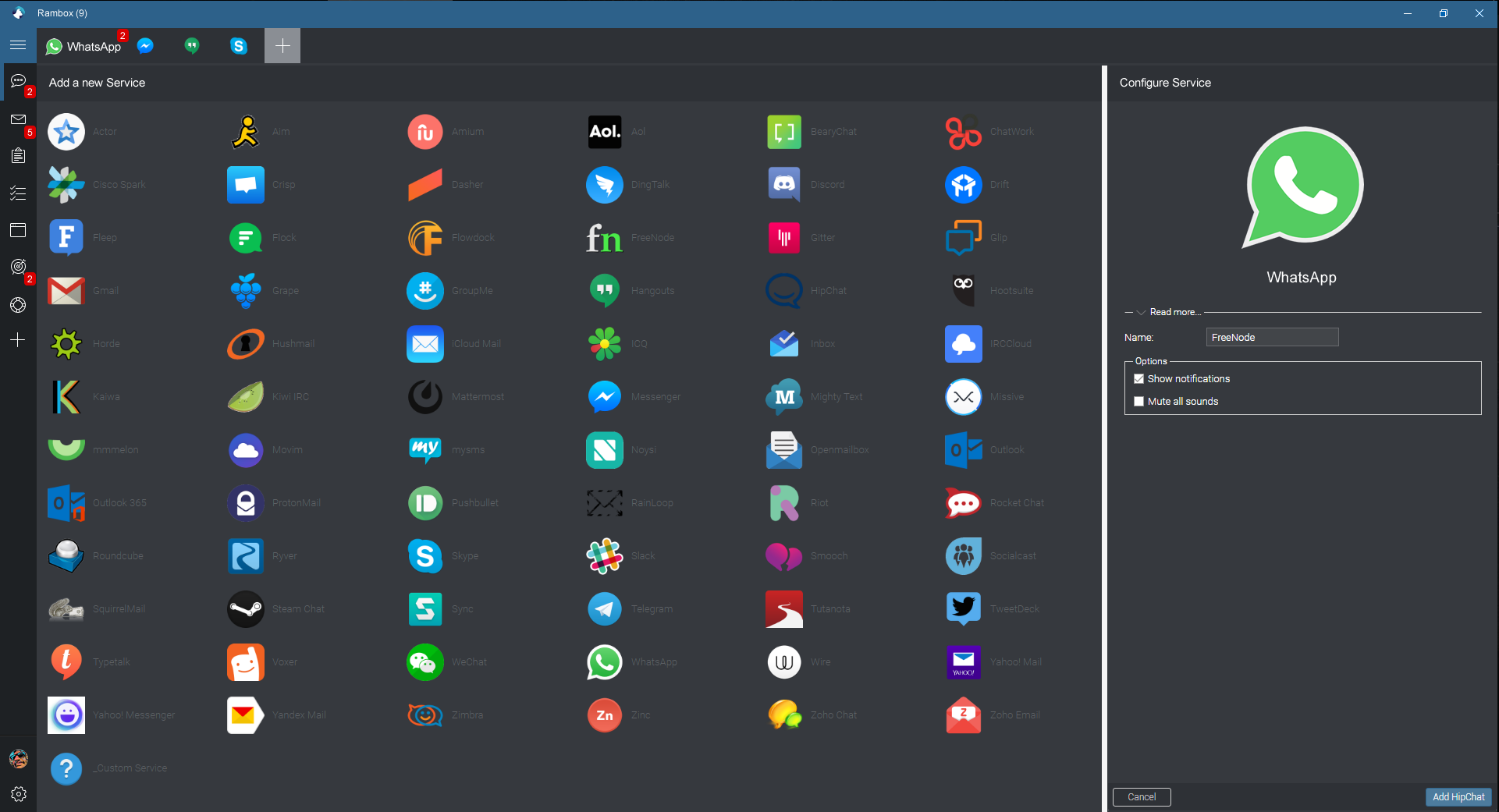The height and width of the screenshot is (812, 1499).
Task: Choose the IRCCloud service icon
Action: [964, 344]
